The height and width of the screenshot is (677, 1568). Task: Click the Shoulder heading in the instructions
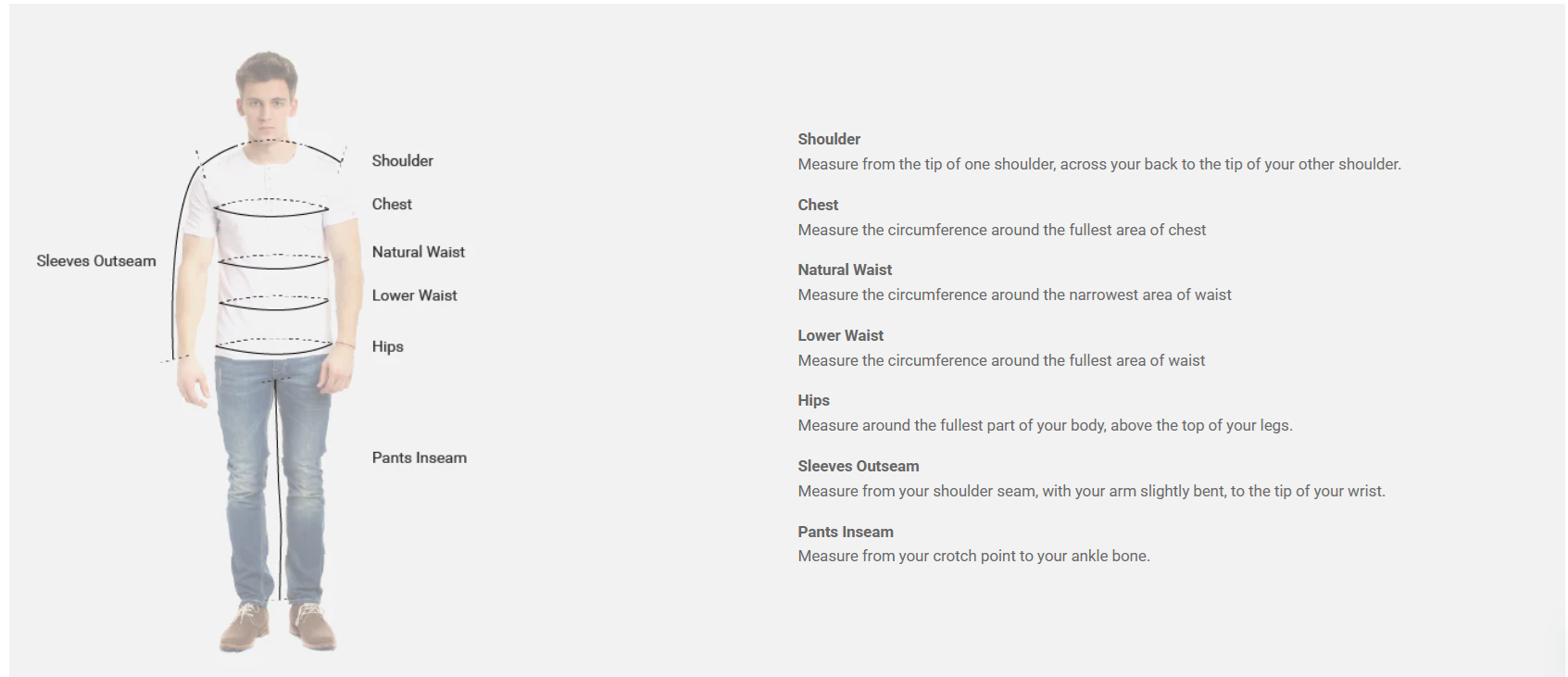click(x=829, y=139)
